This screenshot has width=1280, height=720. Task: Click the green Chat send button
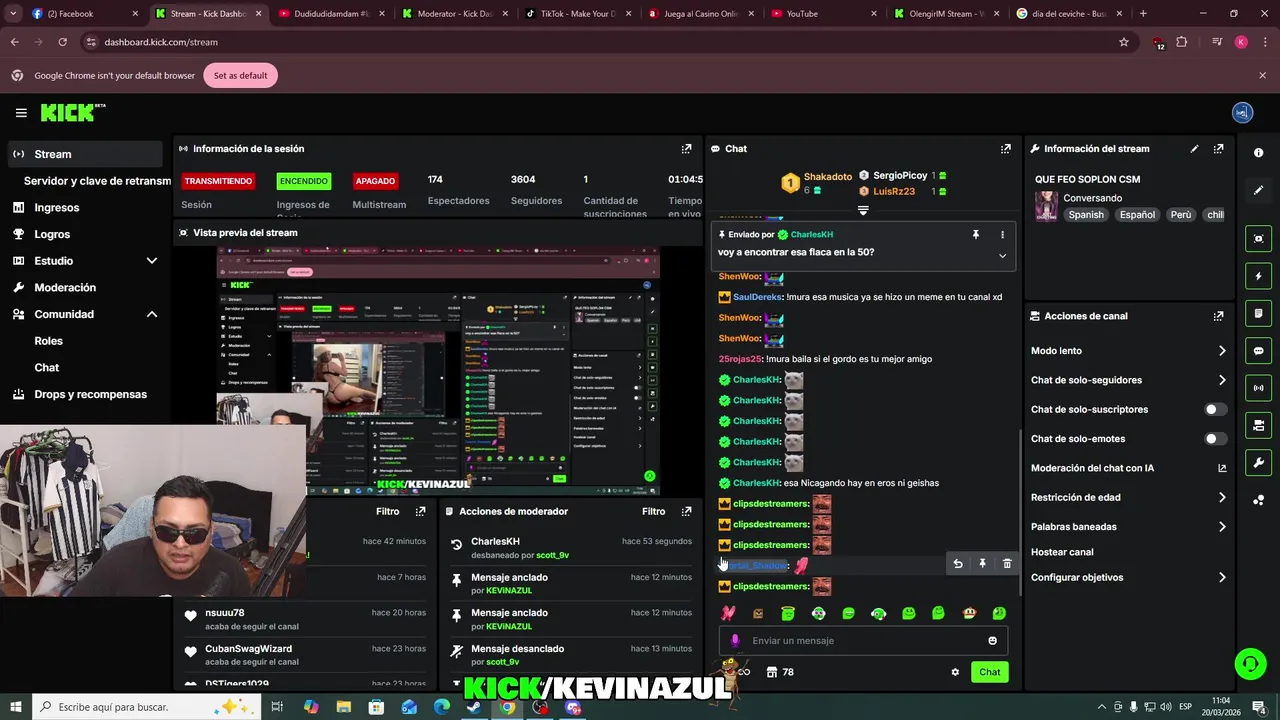click(989, 672)
